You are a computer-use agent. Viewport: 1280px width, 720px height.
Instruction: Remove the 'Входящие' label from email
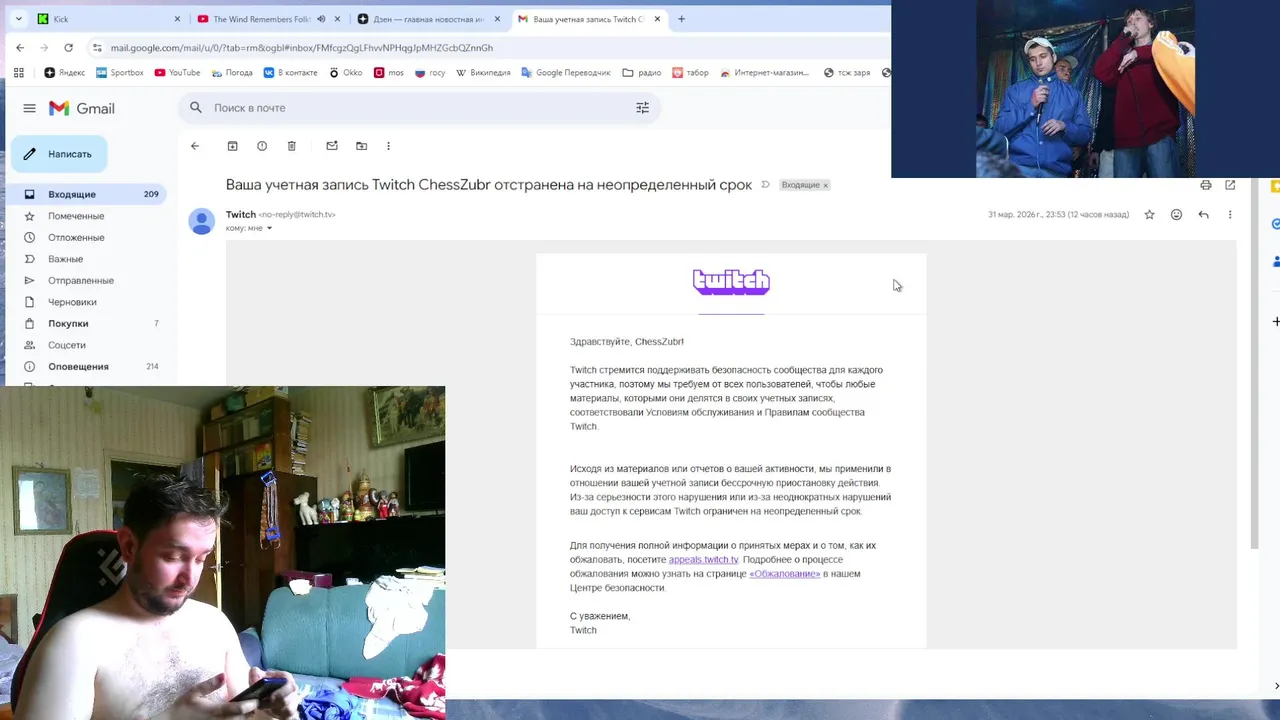[x=826, y=185]
